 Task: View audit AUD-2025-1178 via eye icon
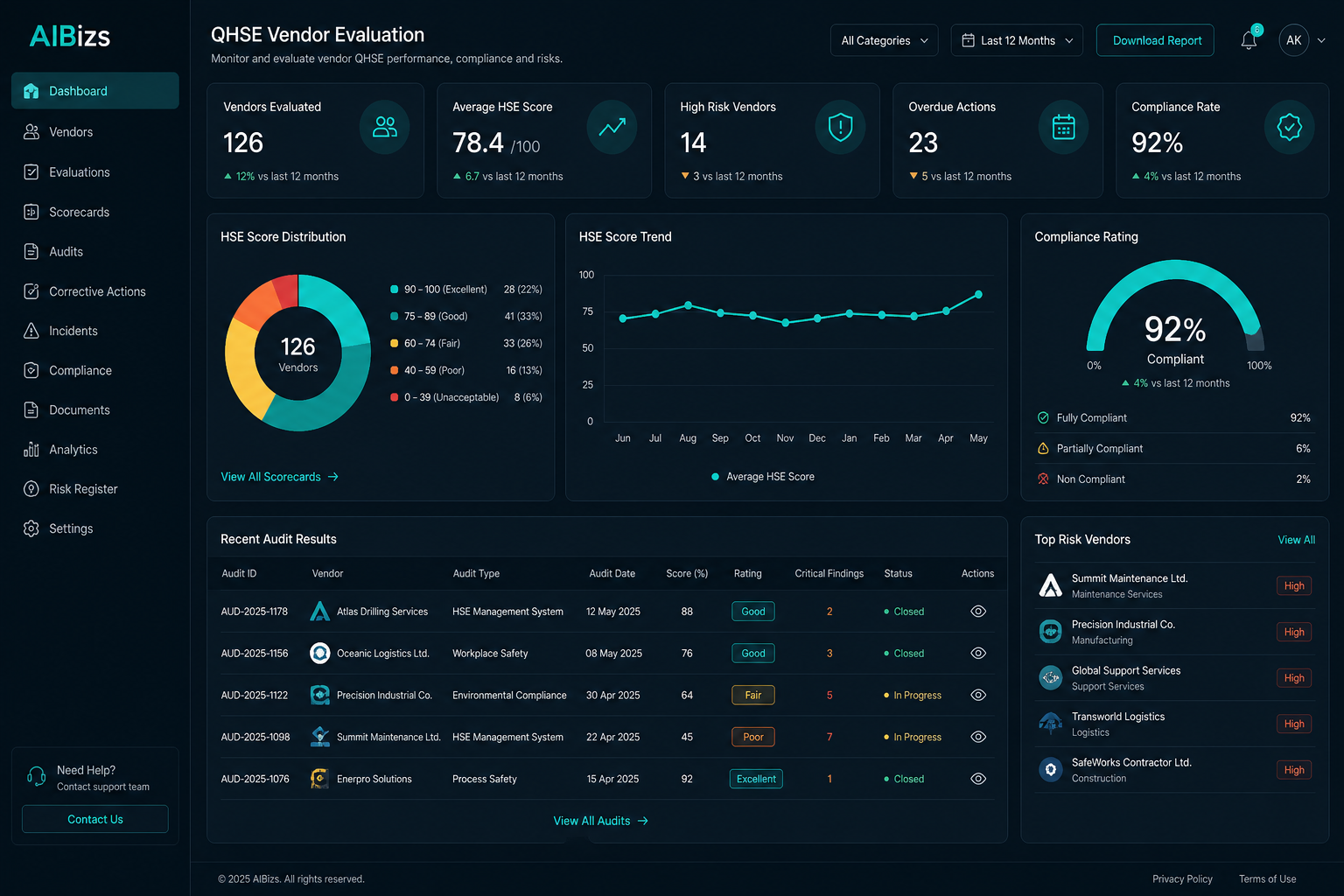point(978,612)
